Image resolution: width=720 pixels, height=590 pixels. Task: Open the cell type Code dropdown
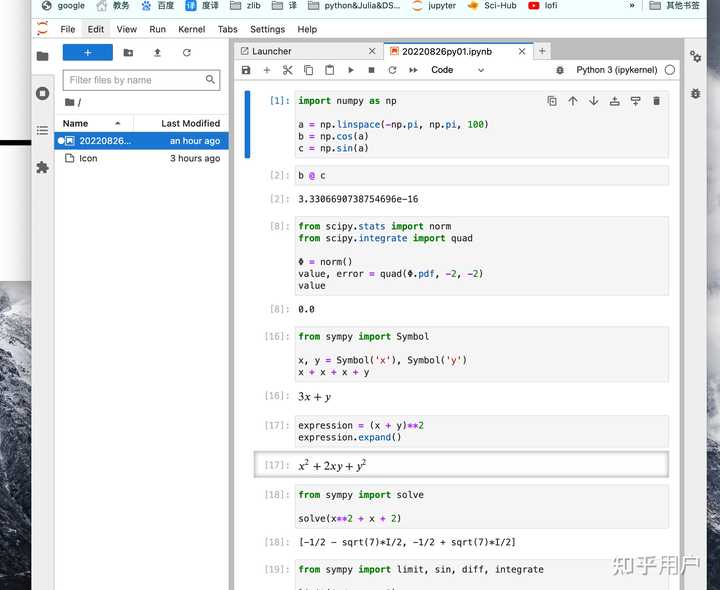(457, 70)
